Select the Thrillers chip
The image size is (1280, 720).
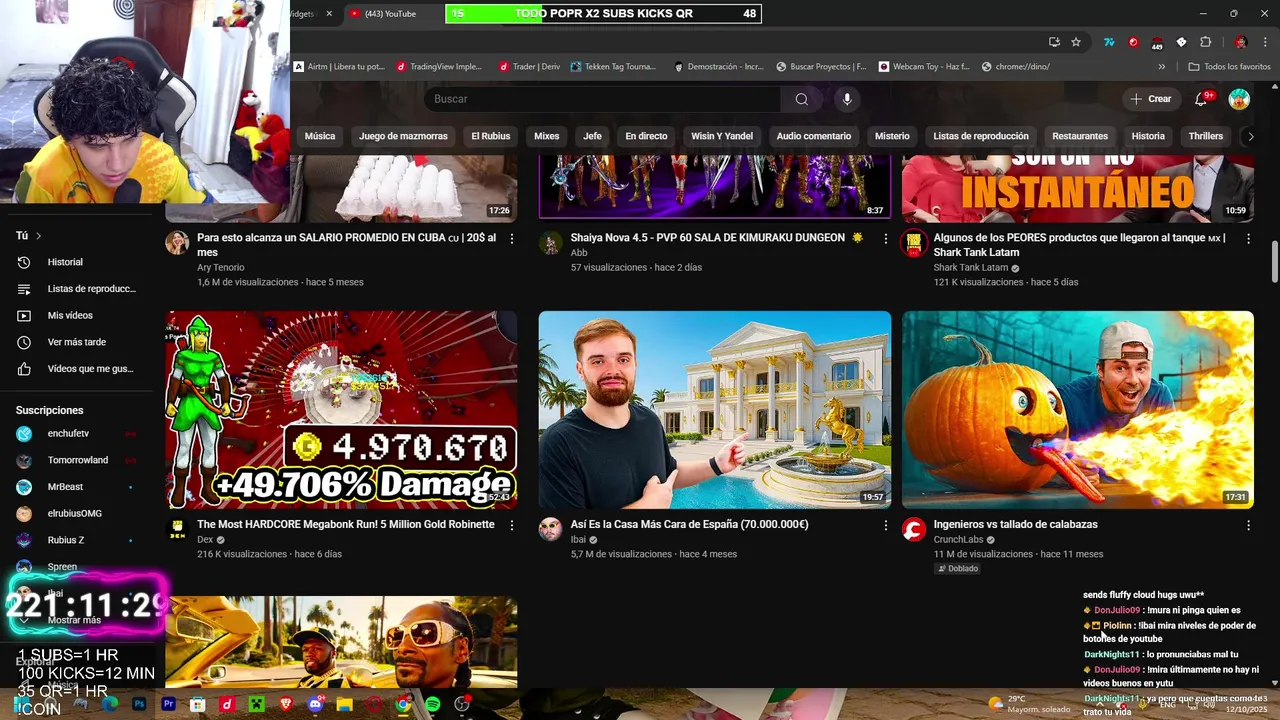point(1206,136)
